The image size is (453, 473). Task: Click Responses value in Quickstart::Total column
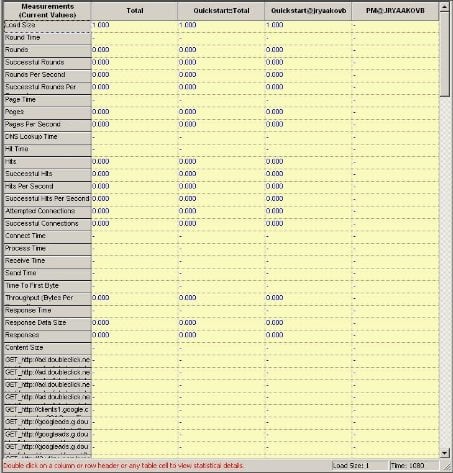188,335
